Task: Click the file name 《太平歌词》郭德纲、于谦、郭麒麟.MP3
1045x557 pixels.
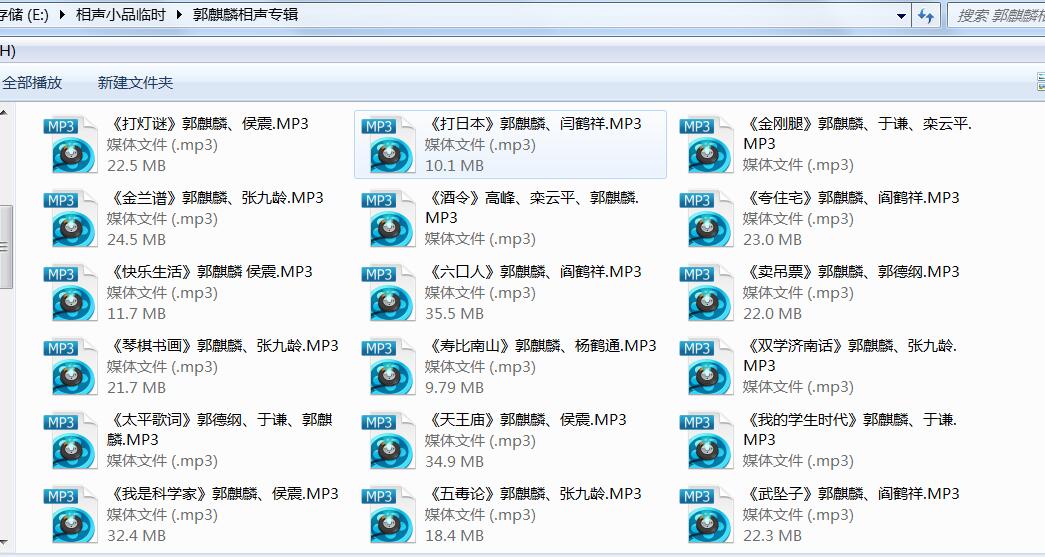Action: (220, 429)
